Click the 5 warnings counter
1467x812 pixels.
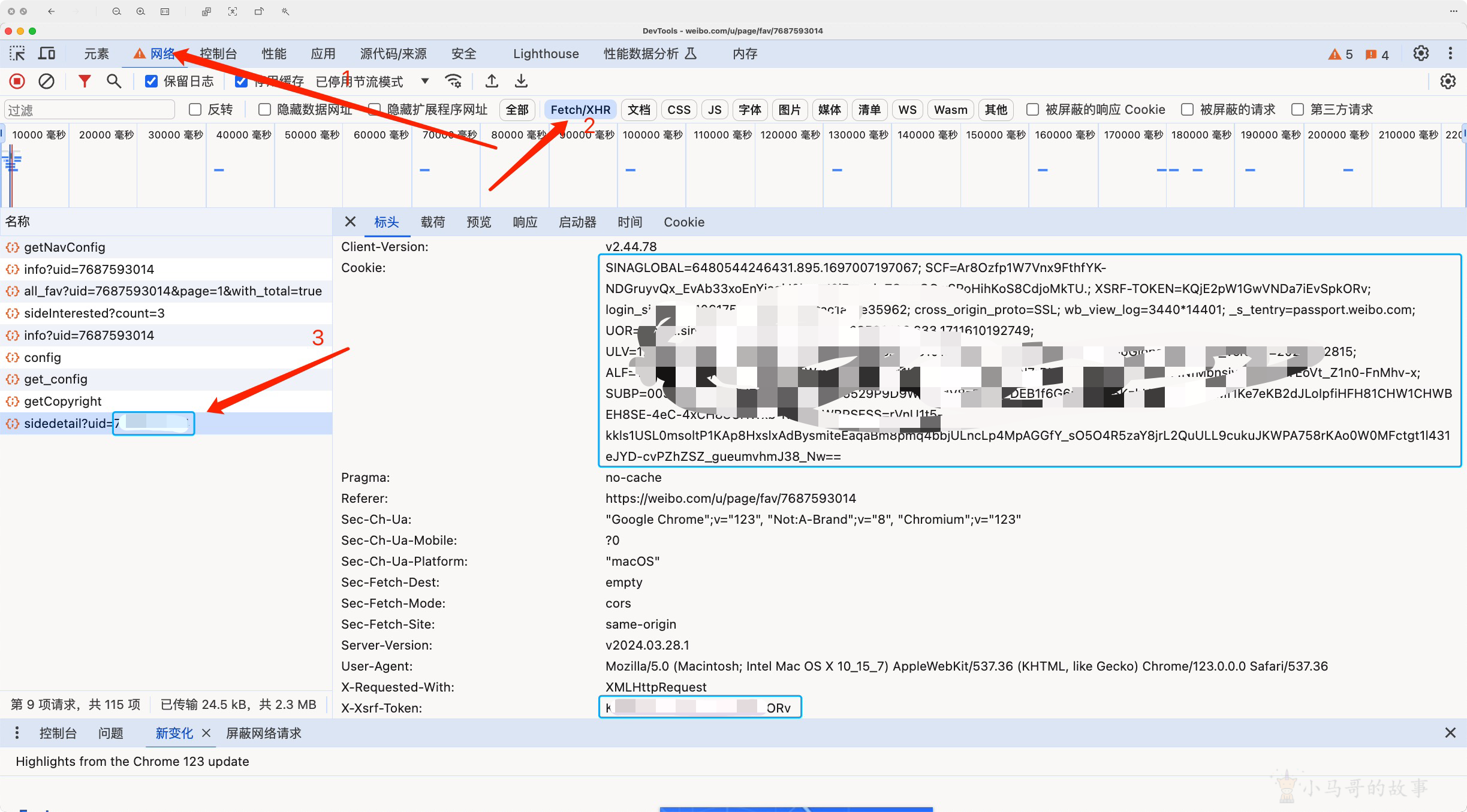tap(1341, 55)
